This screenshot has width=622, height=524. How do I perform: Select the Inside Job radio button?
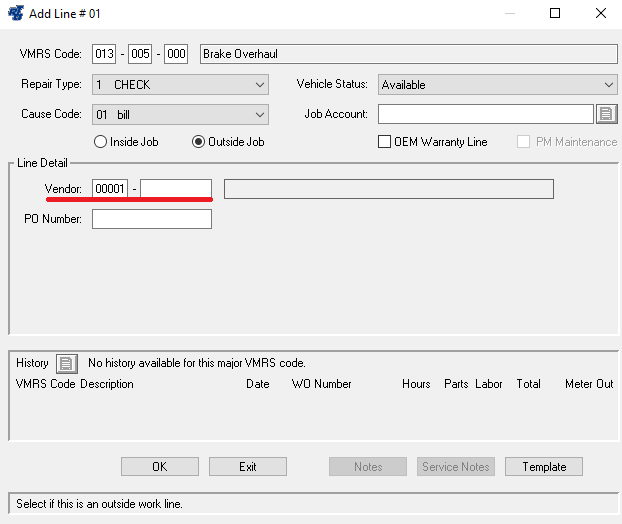pos(100,142)
